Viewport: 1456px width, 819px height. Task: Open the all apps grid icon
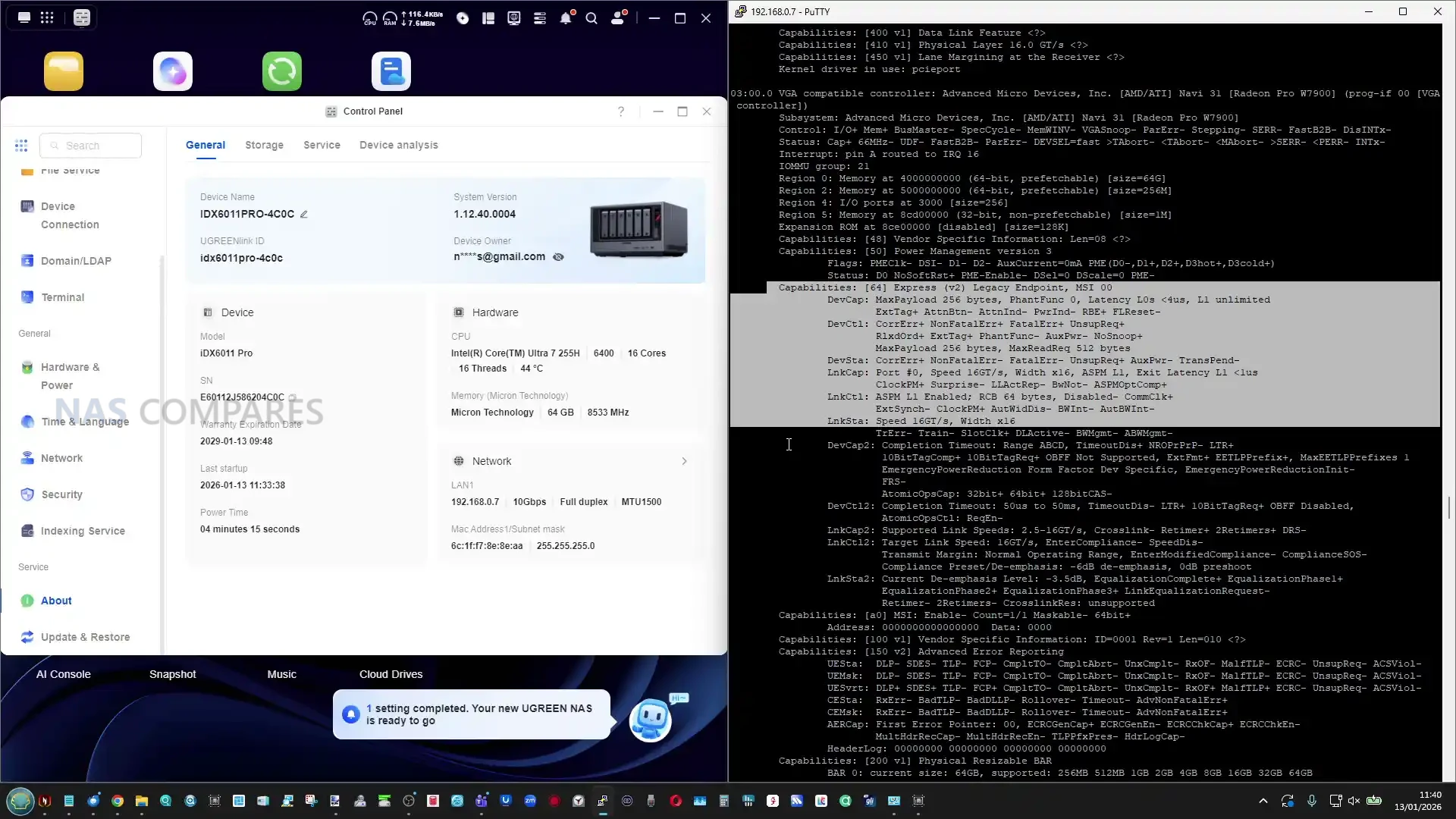[47, 17]
